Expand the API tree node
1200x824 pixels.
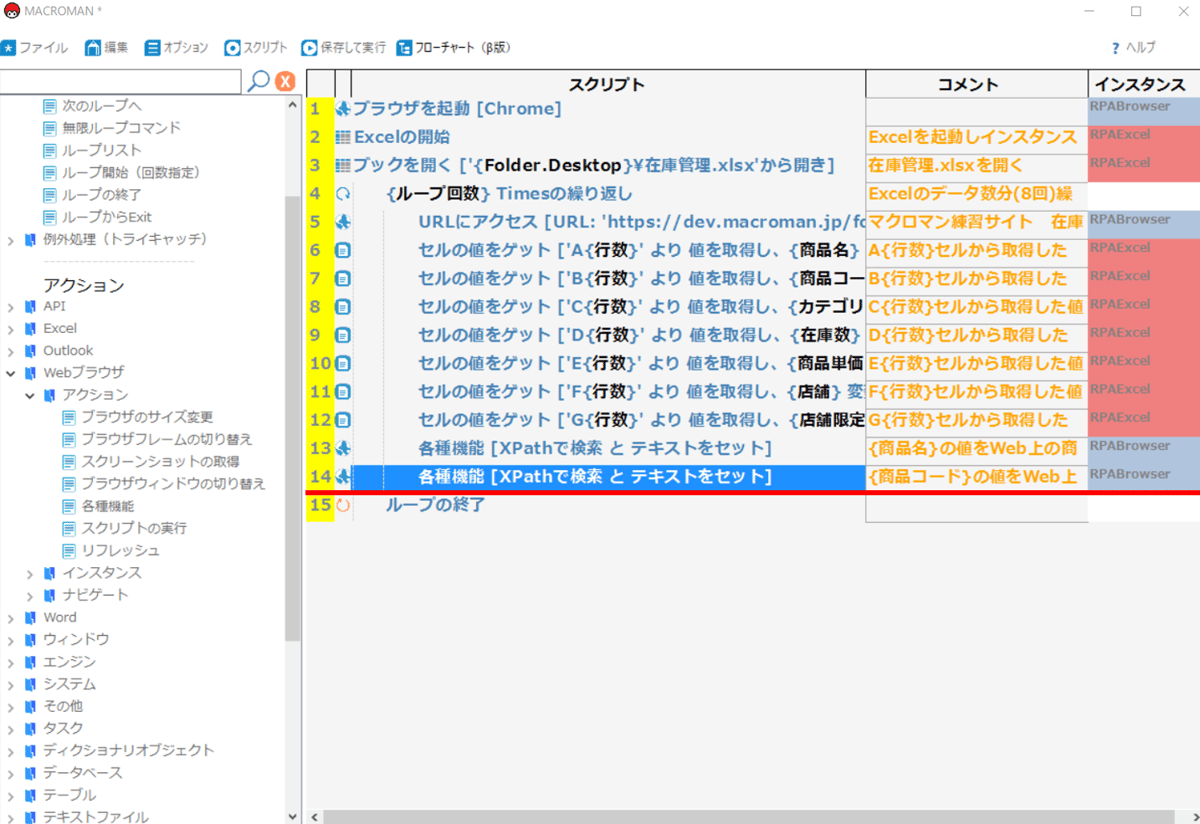[x=10, y=306]
